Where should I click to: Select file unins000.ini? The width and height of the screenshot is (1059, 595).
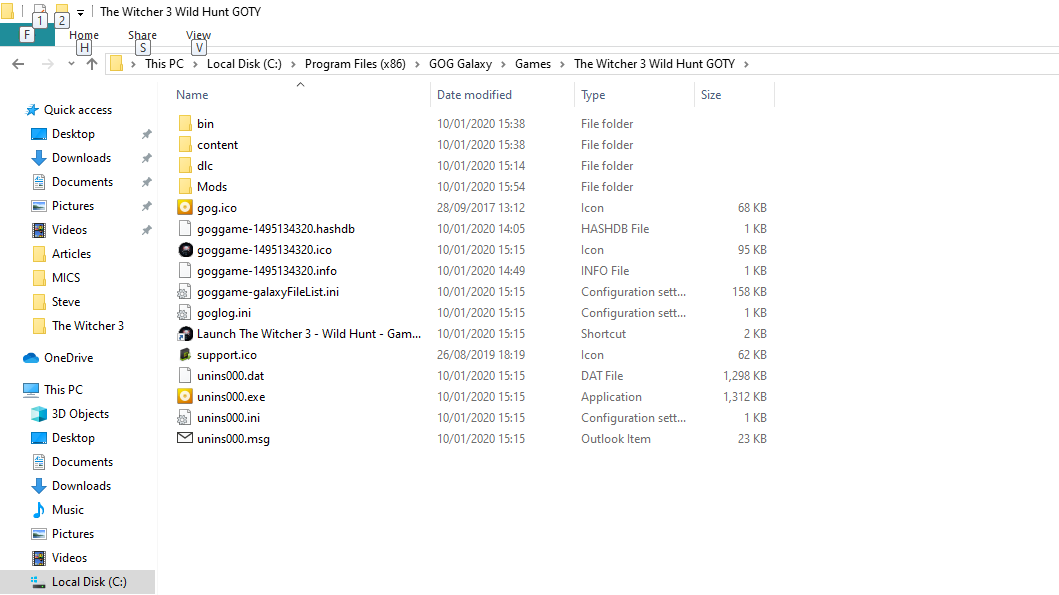tap(228, 418)
